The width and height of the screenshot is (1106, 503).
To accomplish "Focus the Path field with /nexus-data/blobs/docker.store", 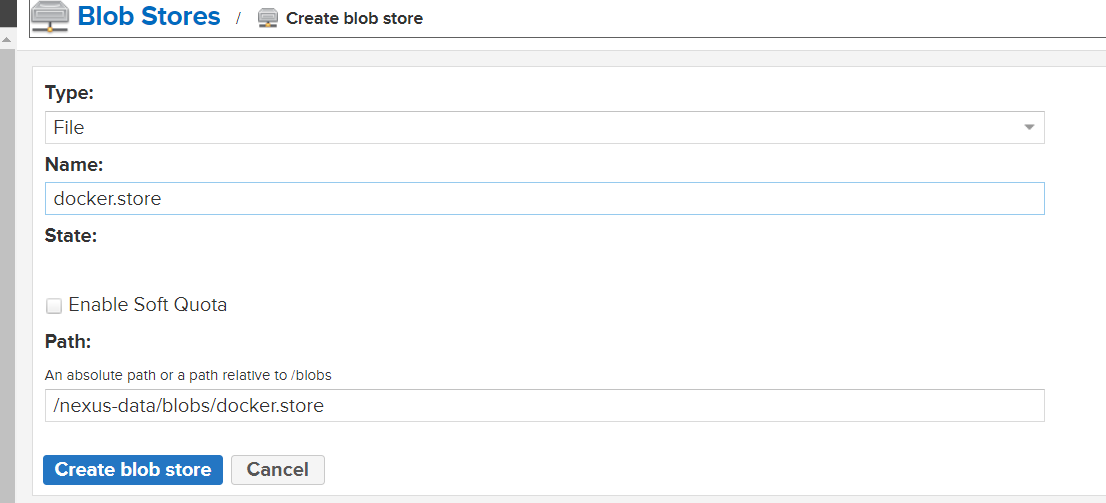I will point(545,406).
